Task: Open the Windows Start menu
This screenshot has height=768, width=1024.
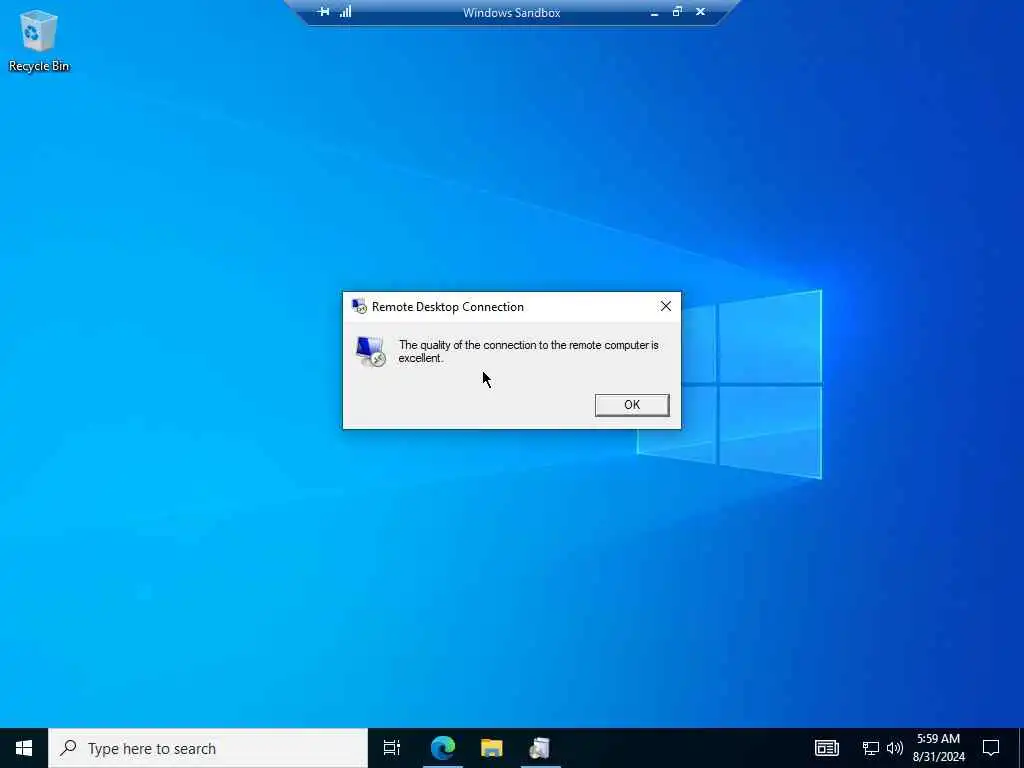Action: click(x=24, y=748)
